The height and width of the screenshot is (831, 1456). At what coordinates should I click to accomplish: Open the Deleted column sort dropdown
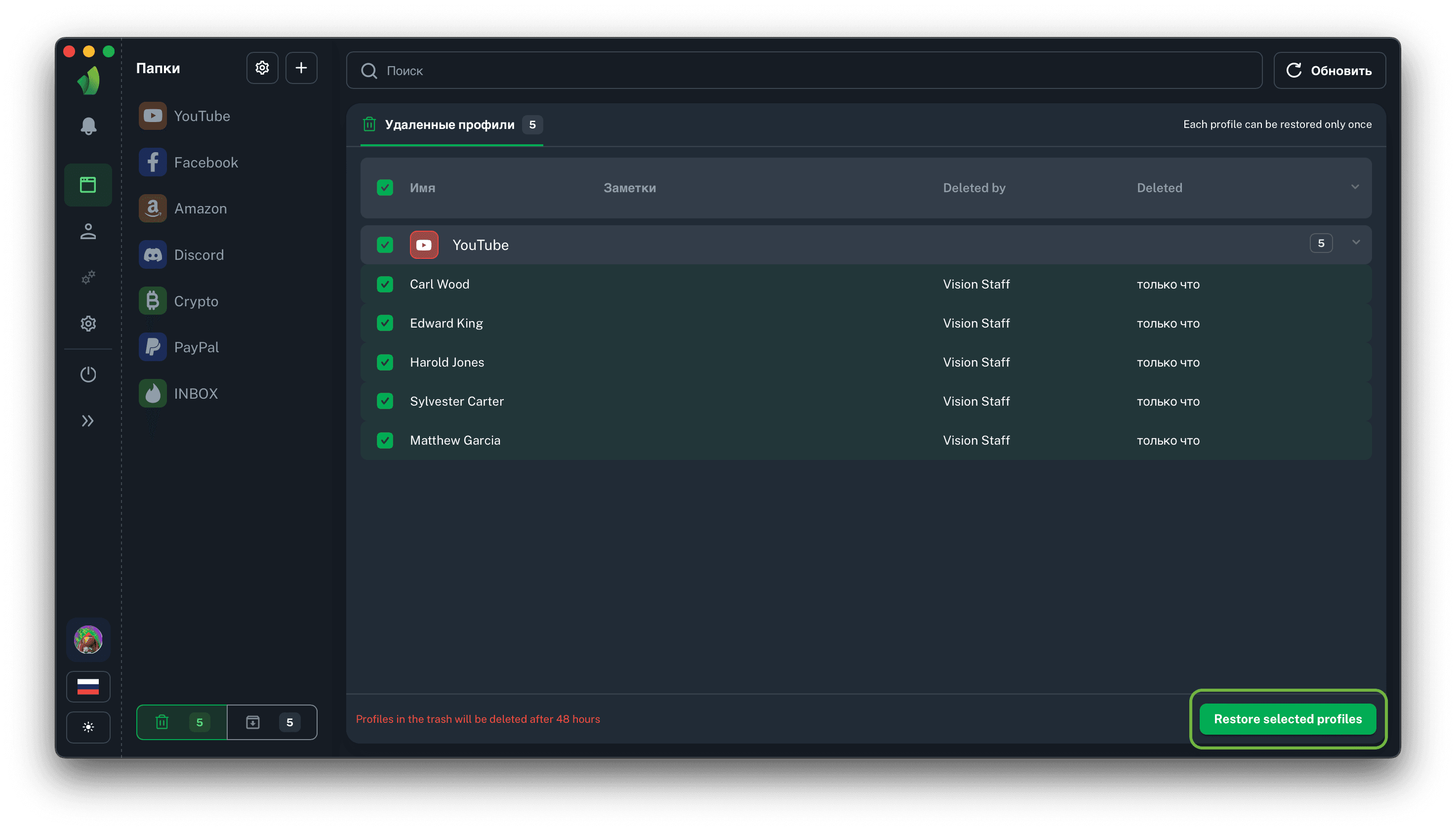(x=1354, y=187)
